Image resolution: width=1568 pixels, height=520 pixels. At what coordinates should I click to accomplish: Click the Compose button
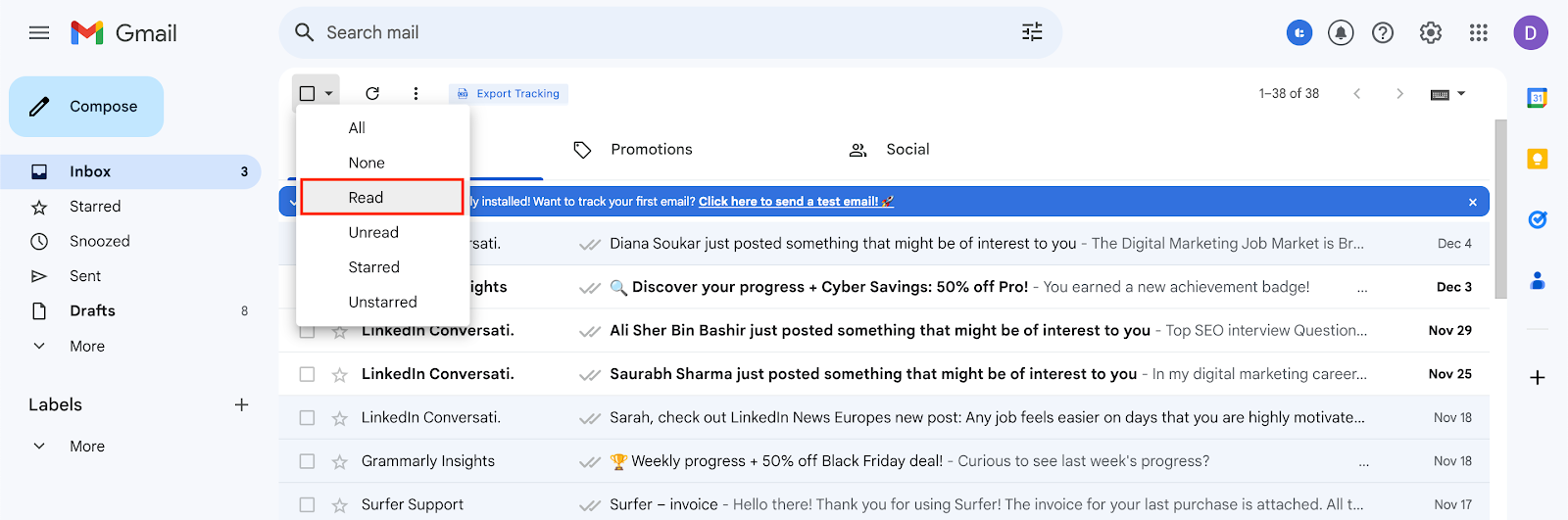86,107
